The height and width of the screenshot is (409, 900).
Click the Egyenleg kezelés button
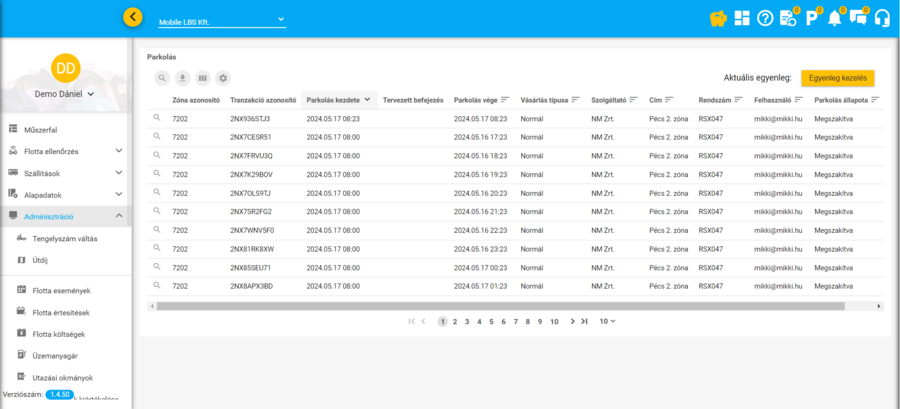[x=837, y=77]
